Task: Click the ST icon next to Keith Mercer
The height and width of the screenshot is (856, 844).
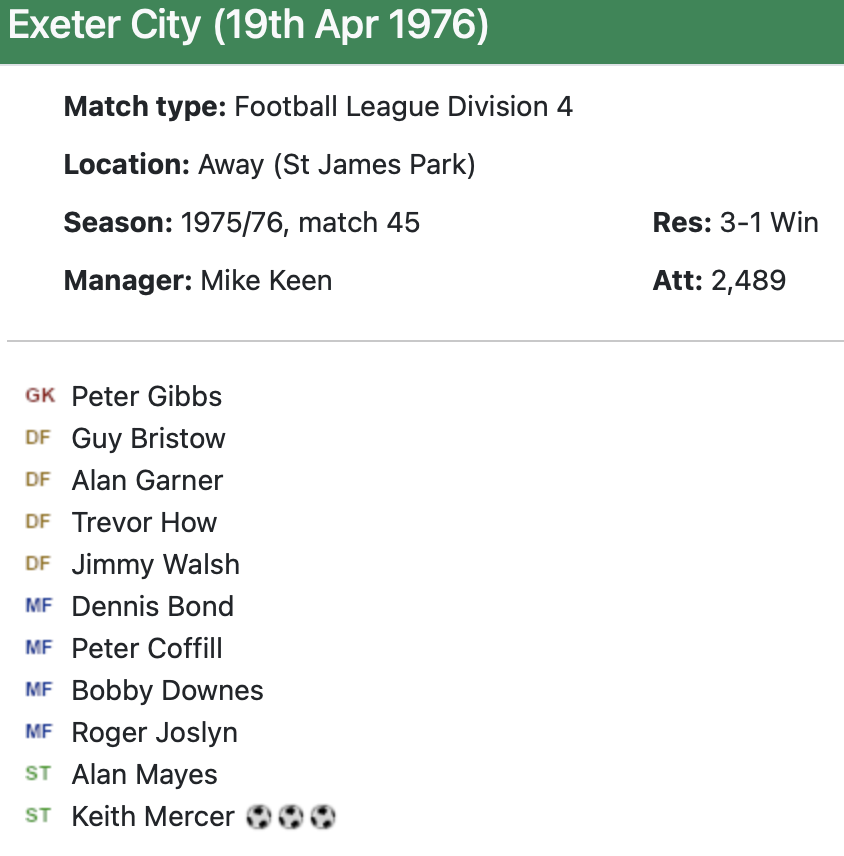Action: pyautogui.click(x=38, y=816)
